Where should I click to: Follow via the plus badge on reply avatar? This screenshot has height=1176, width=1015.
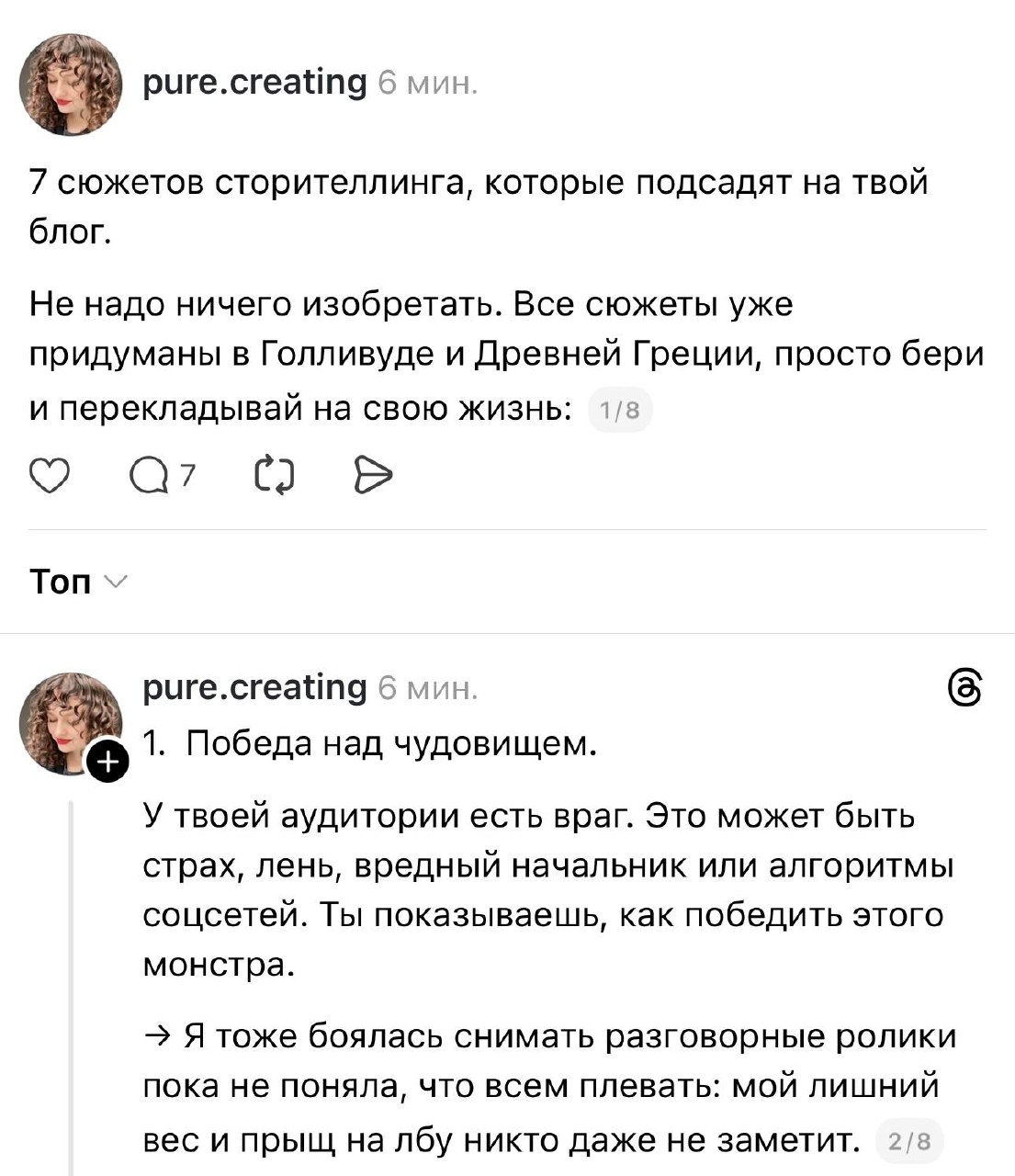click(108, 763)
